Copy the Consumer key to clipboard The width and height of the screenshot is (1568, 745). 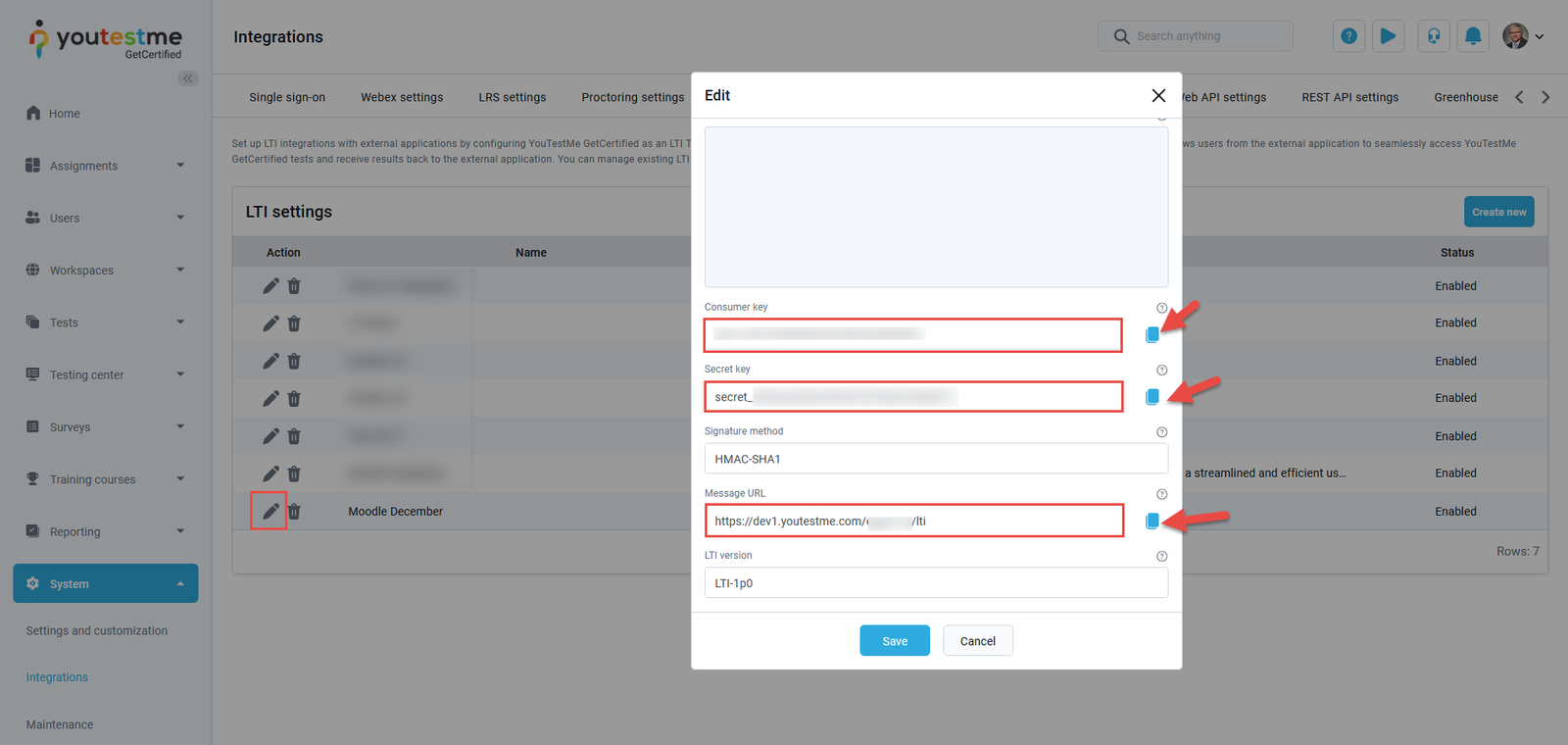click(1152, 335)
